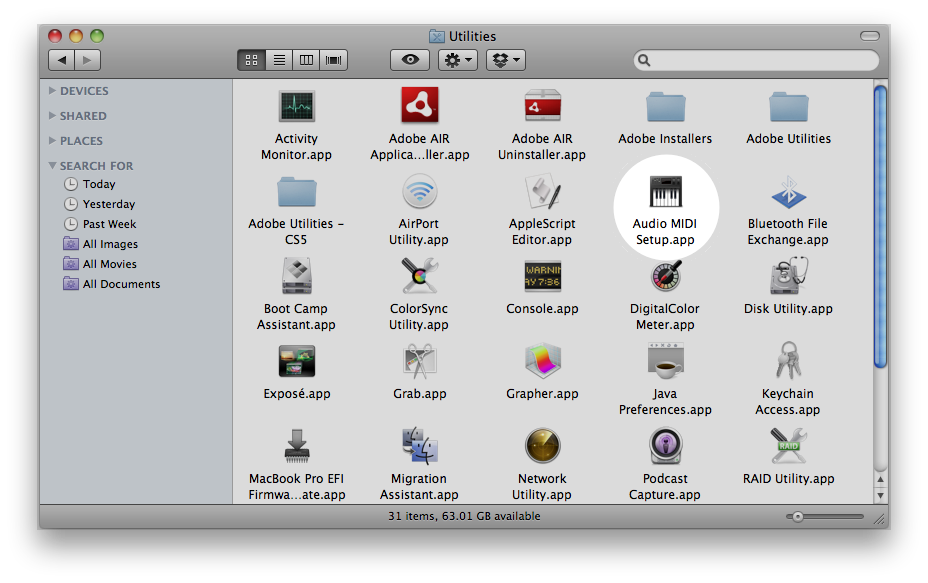Click the Utilities folder proxy icon in title
Image resolution: width=928 pixels, height=583 pixels.
[437, 36]
